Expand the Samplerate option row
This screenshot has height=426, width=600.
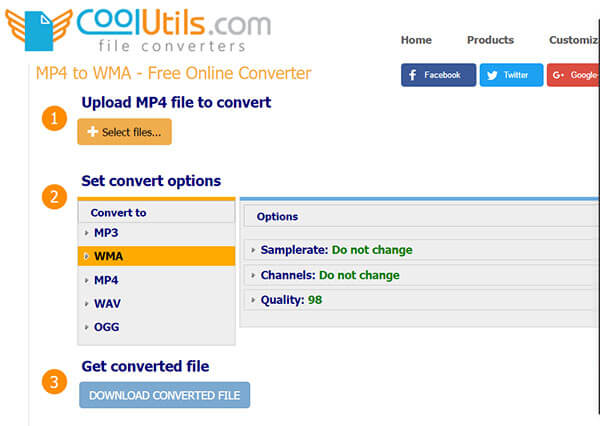tap(335, 250)
